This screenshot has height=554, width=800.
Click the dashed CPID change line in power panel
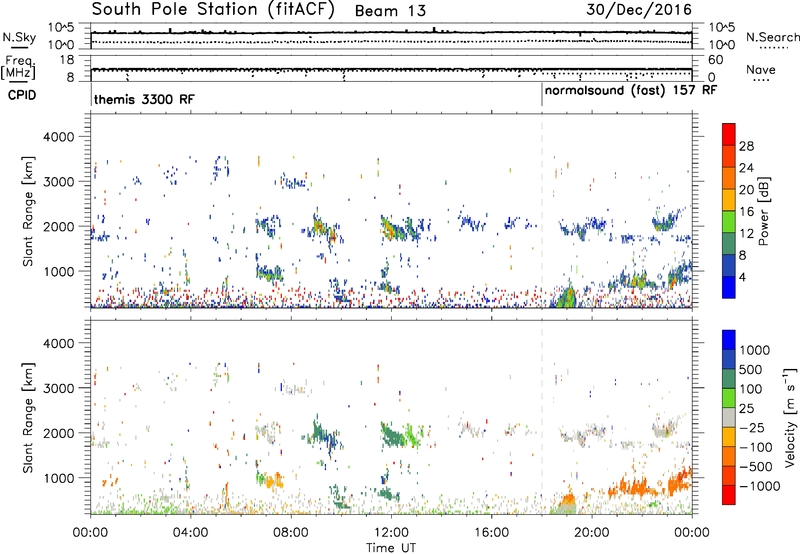coord(542,211)
